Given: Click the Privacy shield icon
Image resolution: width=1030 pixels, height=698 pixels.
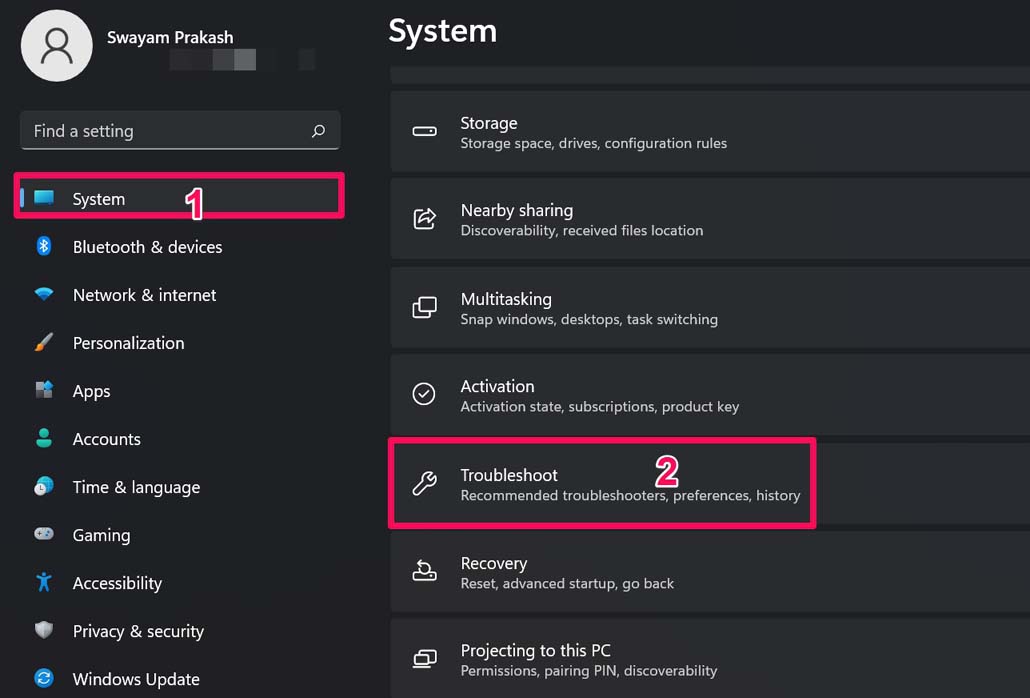Looking at the screenshot, I should pyautogui.click(x=44, y=631).
